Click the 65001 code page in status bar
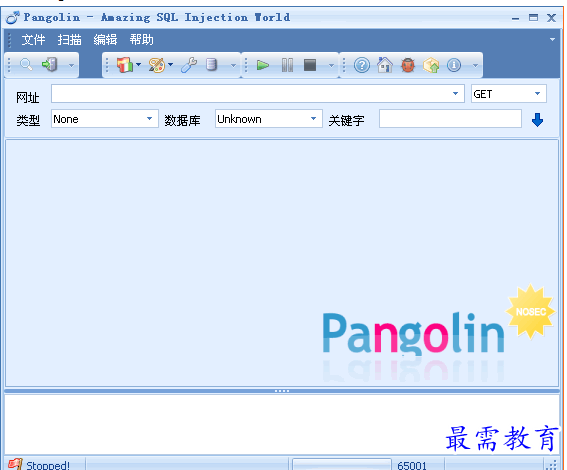The height and width of the screenshot is (470, 567). pos(412,465)
